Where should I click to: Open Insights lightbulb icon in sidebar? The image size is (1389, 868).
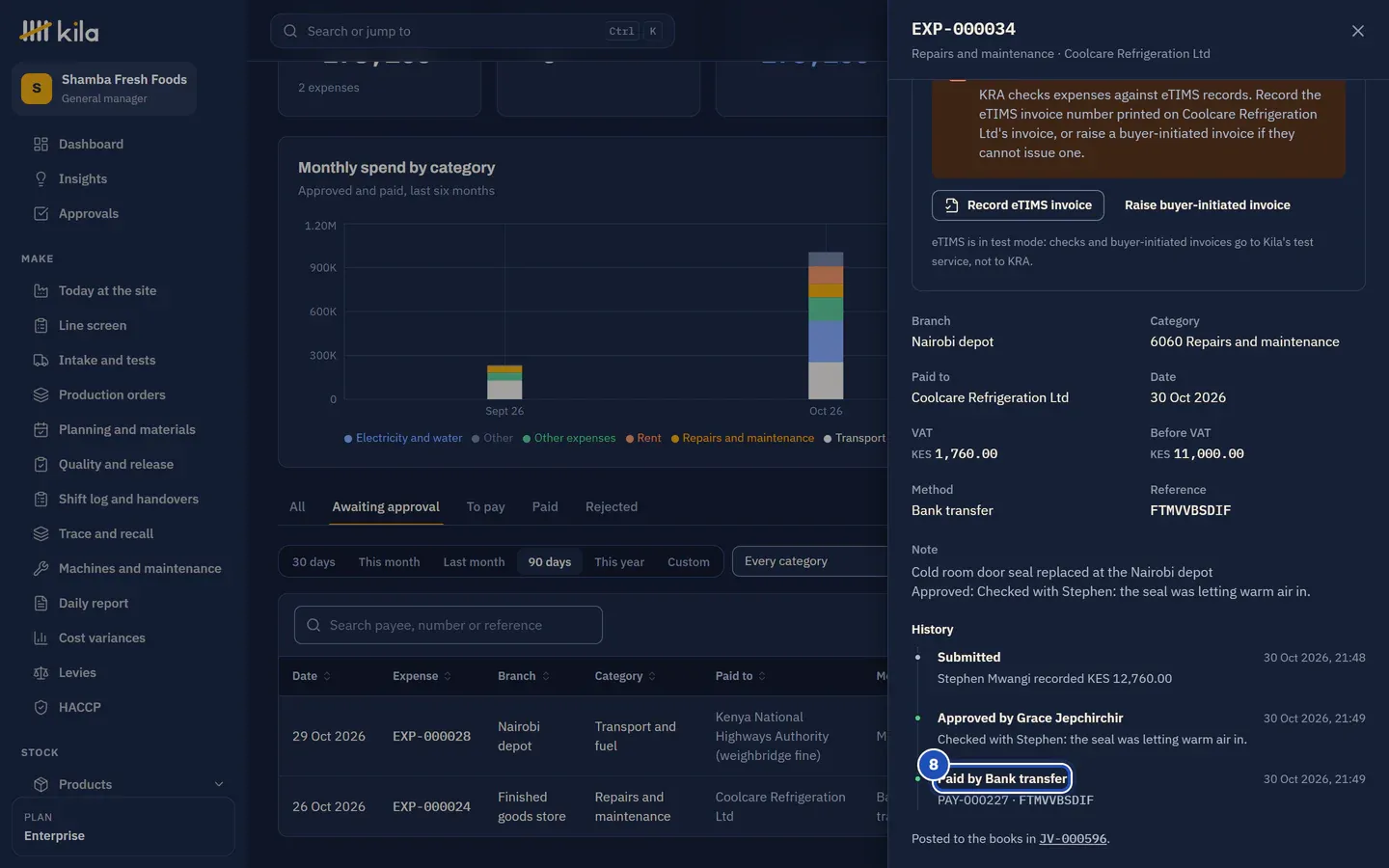[41, 179]
